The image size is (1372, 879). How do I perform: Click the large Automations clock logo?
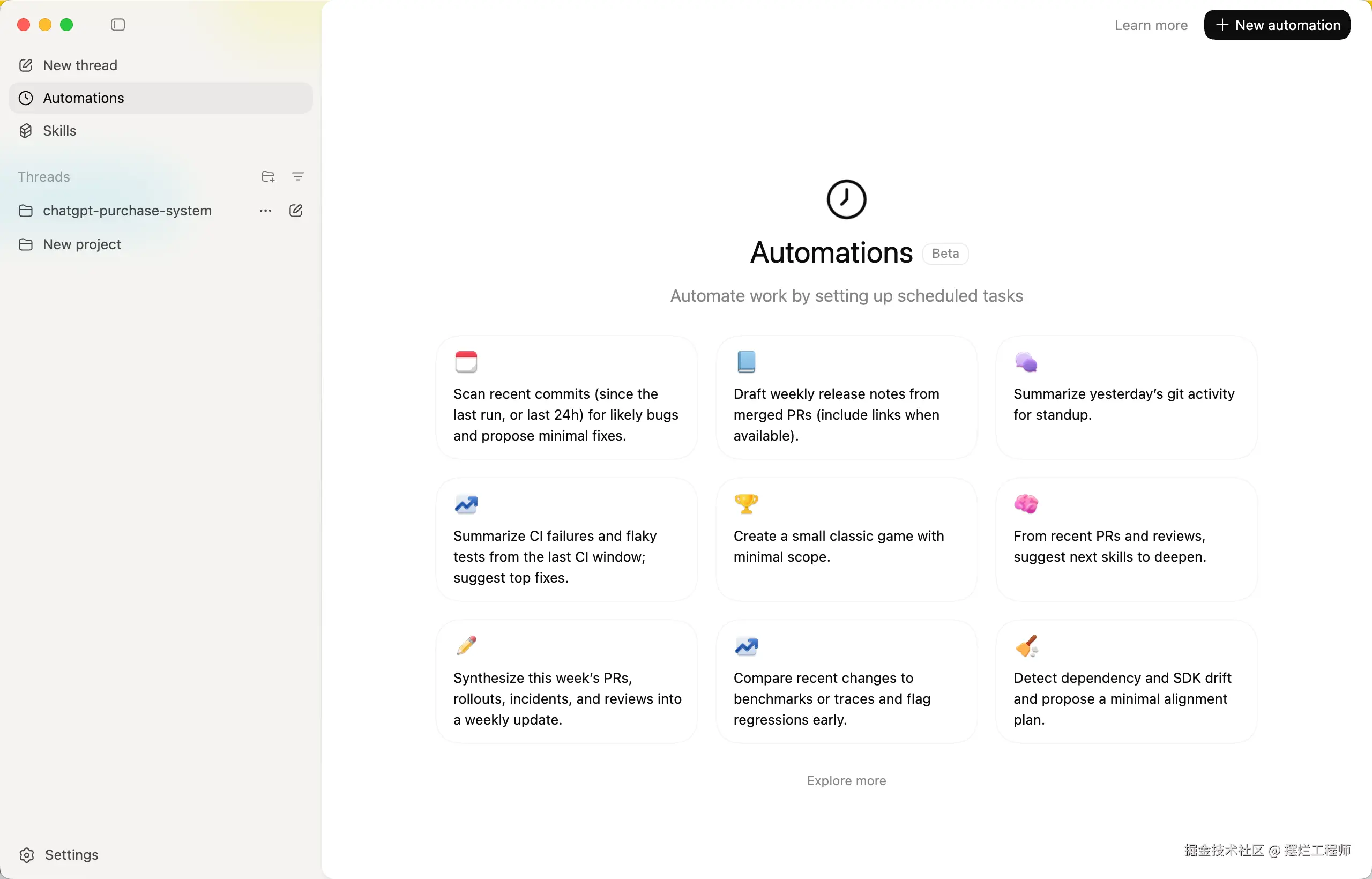pos(846,199)
